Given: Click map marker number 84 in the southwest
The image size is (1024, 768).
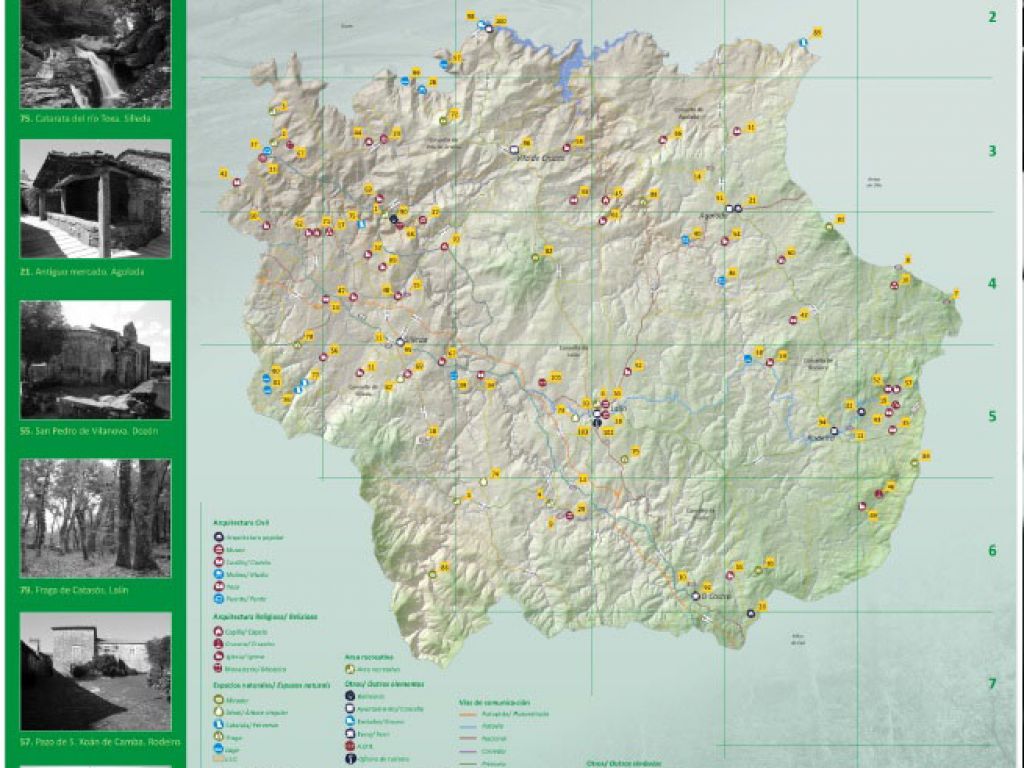Looking at the screenshot, I should [444, 567].
